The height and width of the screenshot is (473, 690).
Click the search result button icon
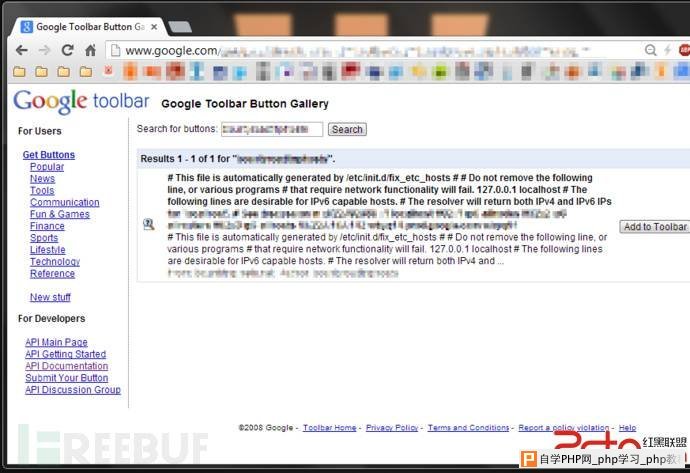149,224
